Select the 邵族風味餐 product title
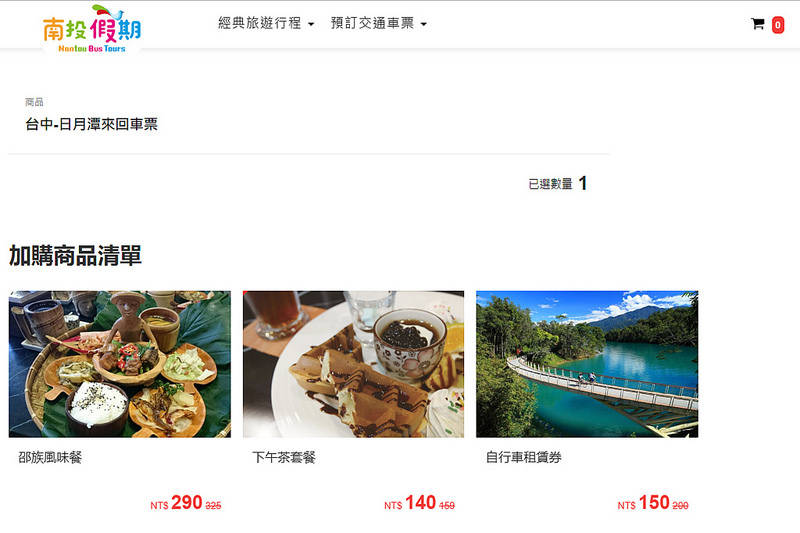This screenshot has width=800, height=533. (50, 458)
